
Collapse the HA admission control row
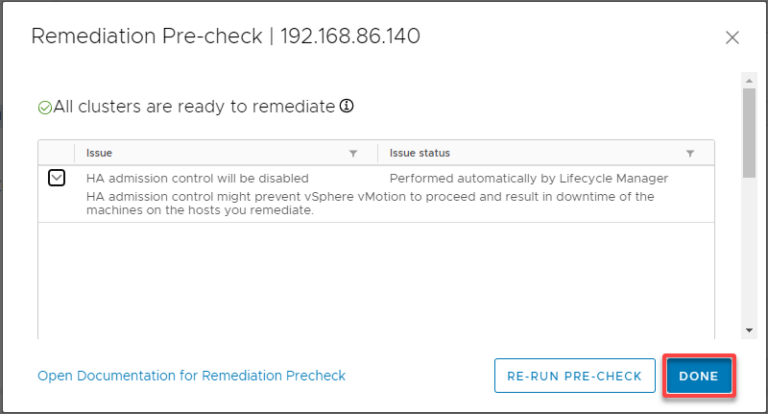[57, 178]
